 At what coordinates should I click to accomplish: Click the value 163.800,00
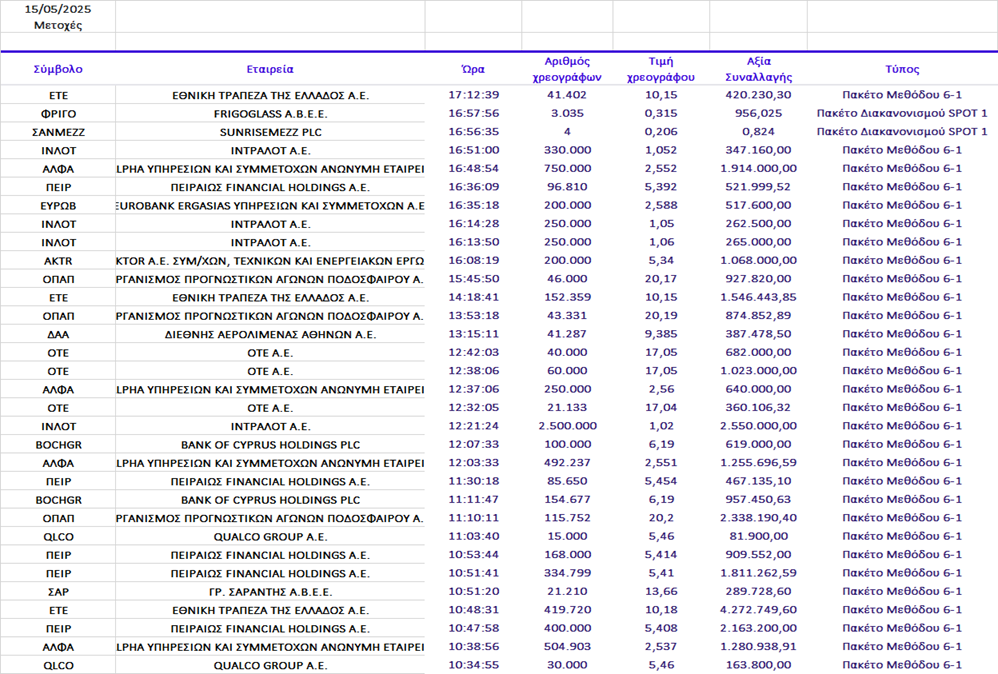pyautogui.click(x=759, y=666)
